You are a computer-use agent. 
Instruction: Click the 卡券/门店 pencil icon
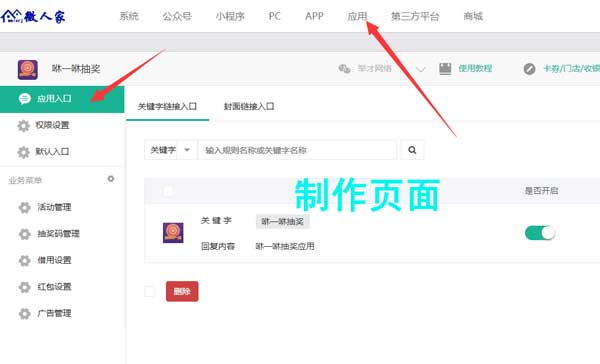(x=529, y=69)
